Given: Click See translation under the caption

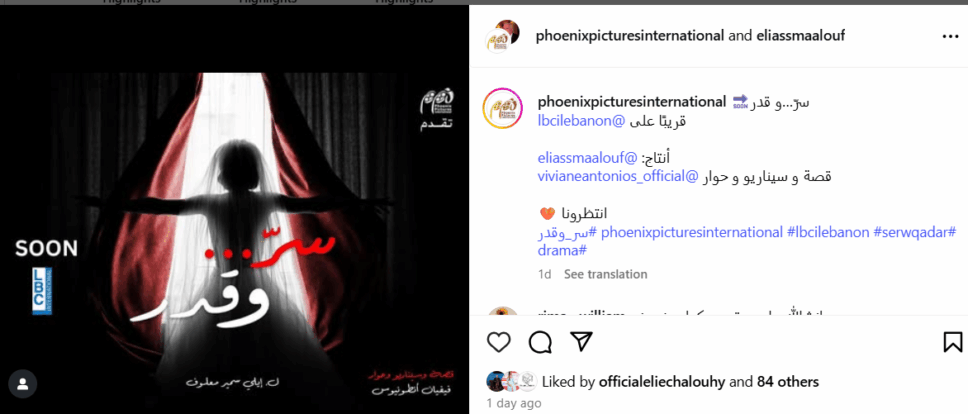Looking at the screenshot, I should (x=606, y=274).
